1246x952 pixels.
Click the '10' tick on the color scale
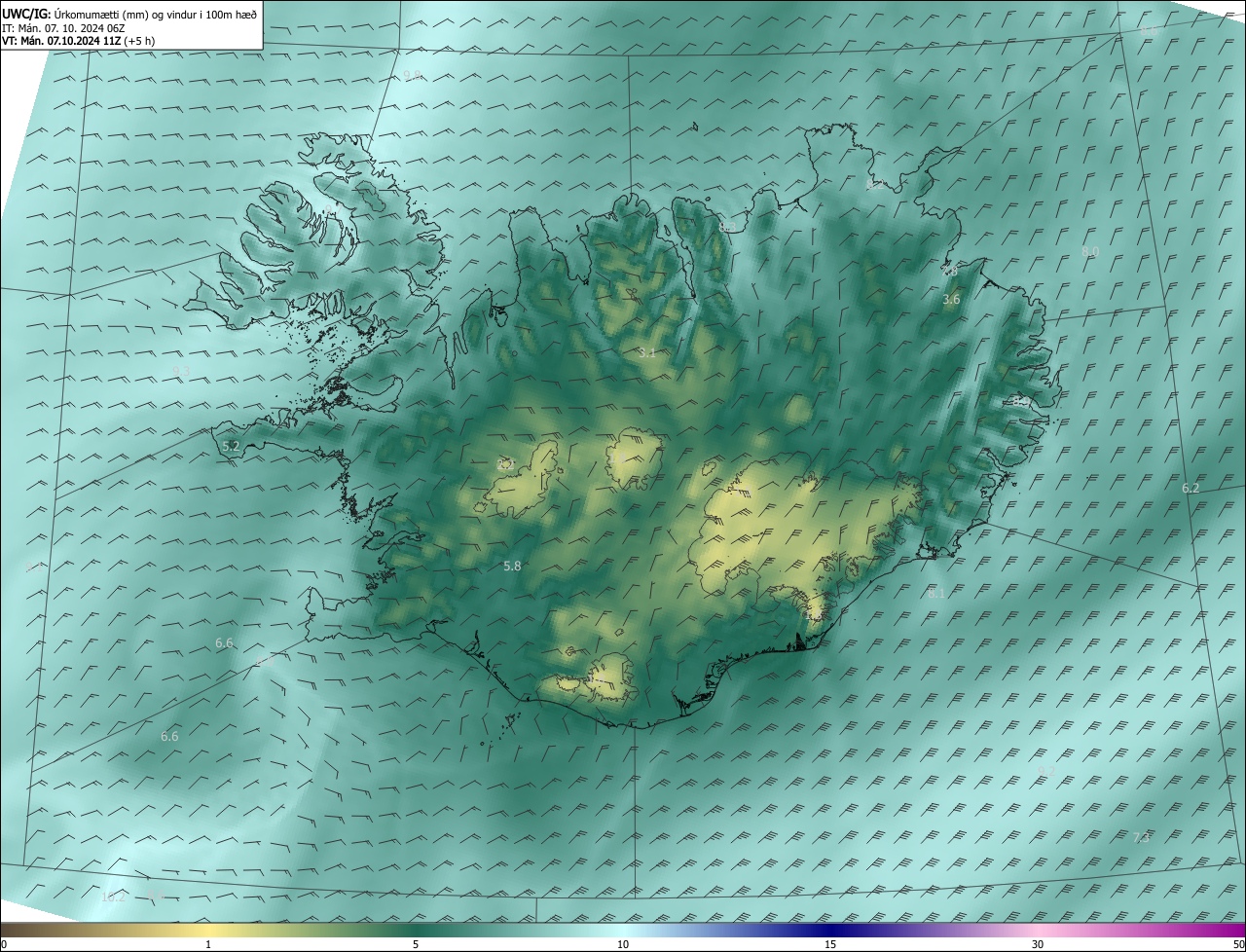[x=623, y=944]
